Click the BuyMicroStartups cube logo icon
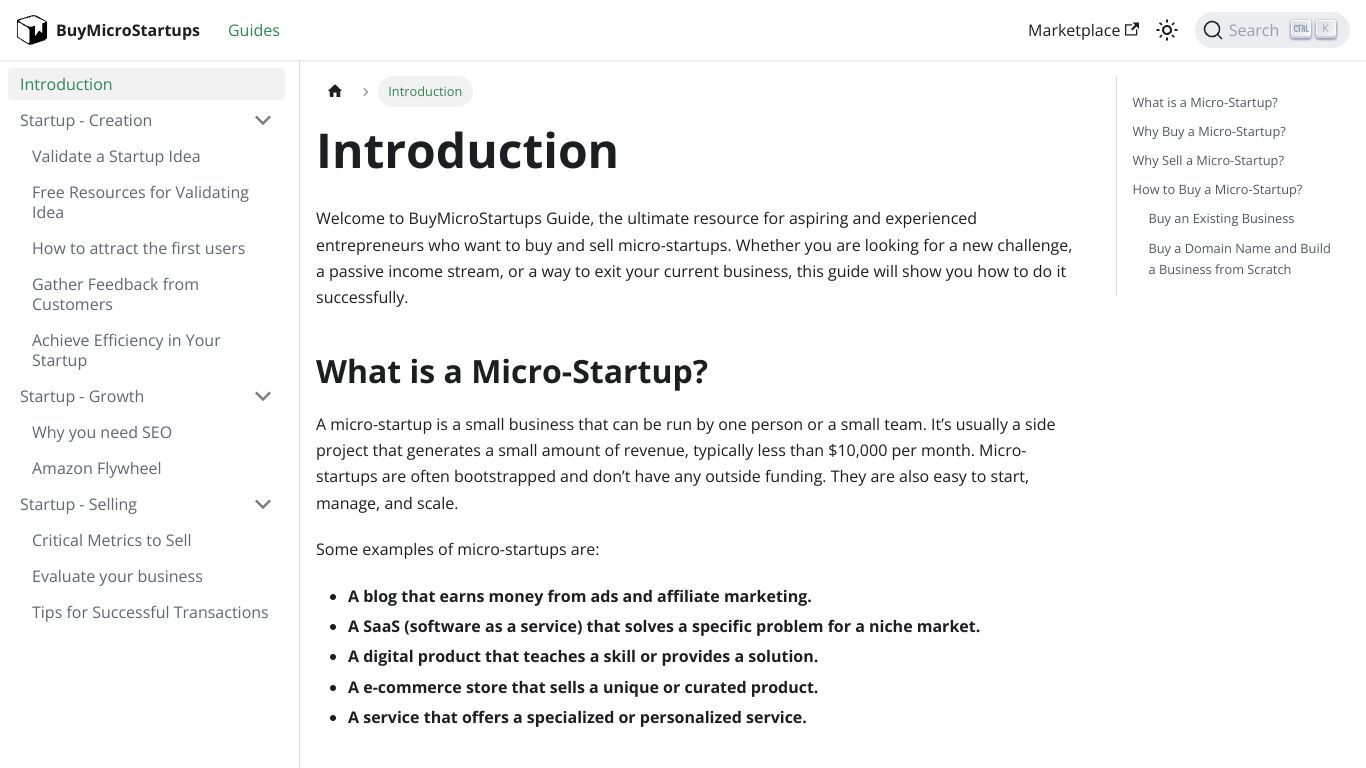Screen dimensions: 1366x768 tap(32, 30)
